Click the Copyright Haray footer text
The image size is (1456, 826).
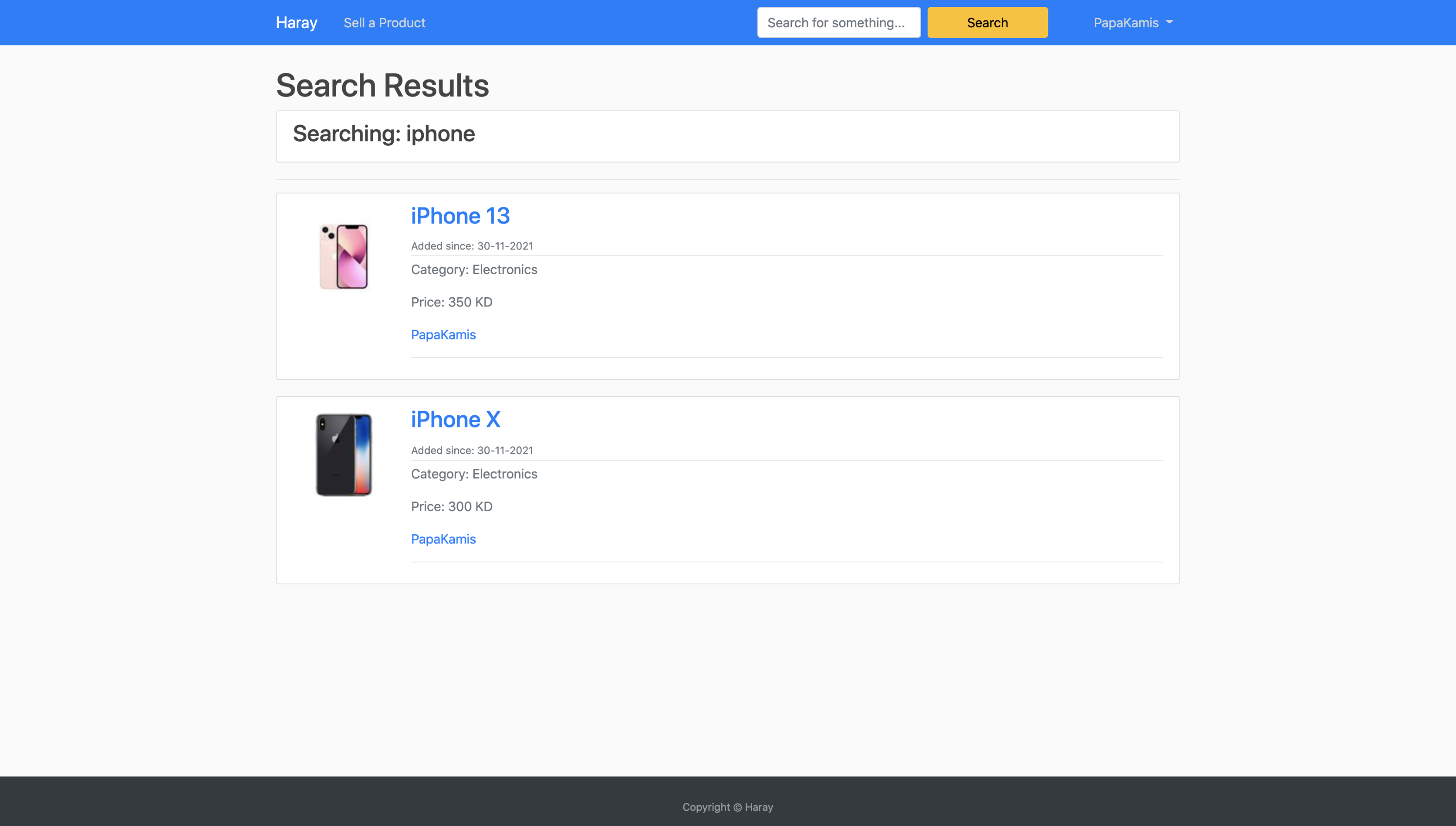(x=728, y=806)
